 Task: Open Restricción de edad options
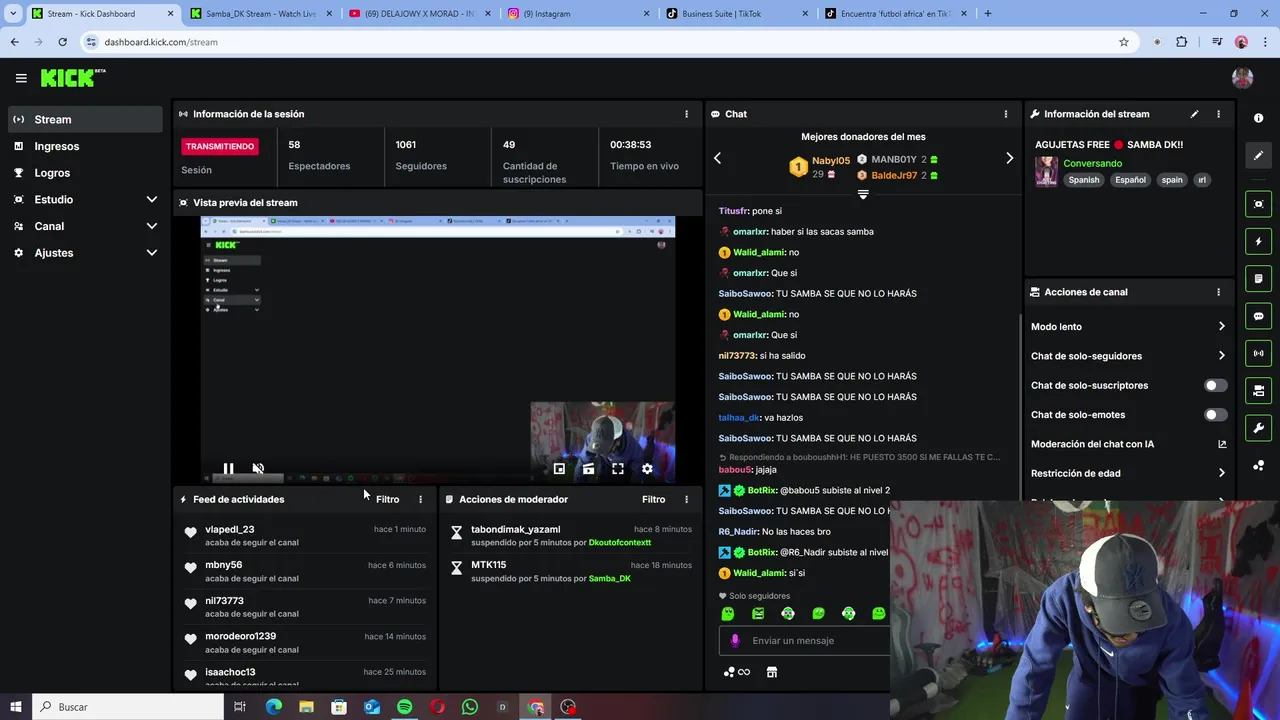click(1129, 473)
